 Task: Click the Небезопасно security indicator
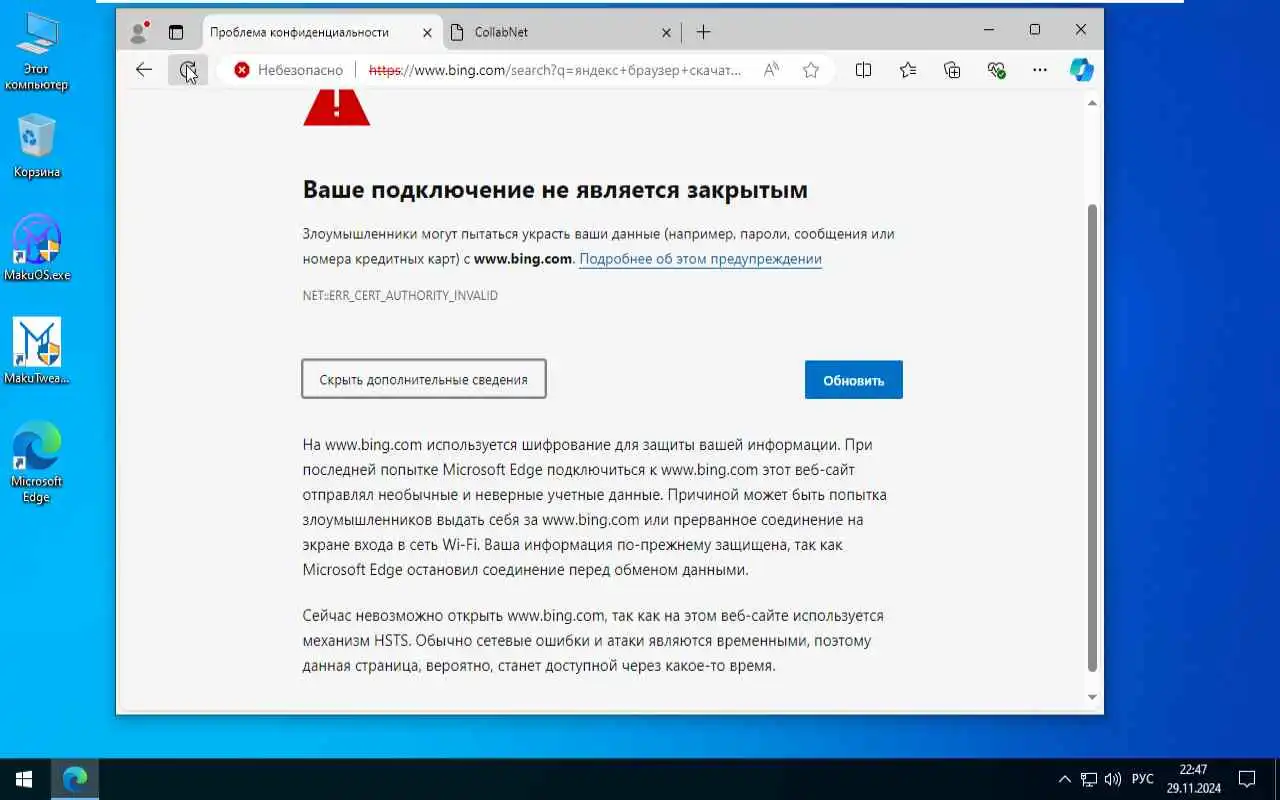pos(288,70)
